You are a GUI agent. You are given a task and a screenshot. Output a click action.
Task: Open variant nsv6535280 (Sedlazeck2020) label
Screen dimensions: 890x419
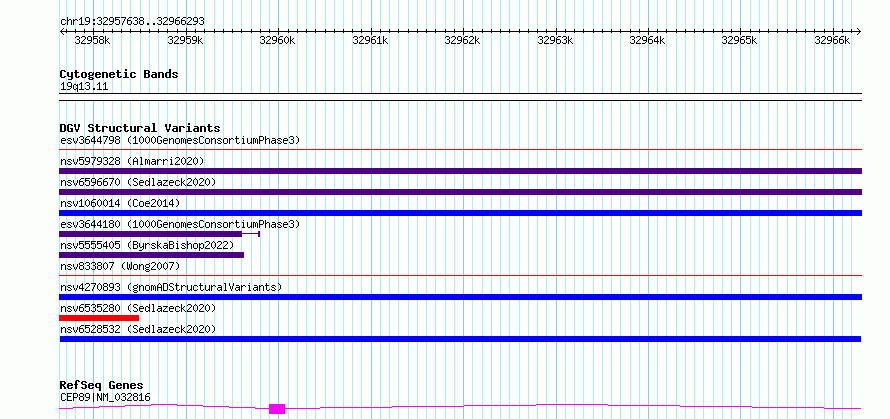[138, 308]
